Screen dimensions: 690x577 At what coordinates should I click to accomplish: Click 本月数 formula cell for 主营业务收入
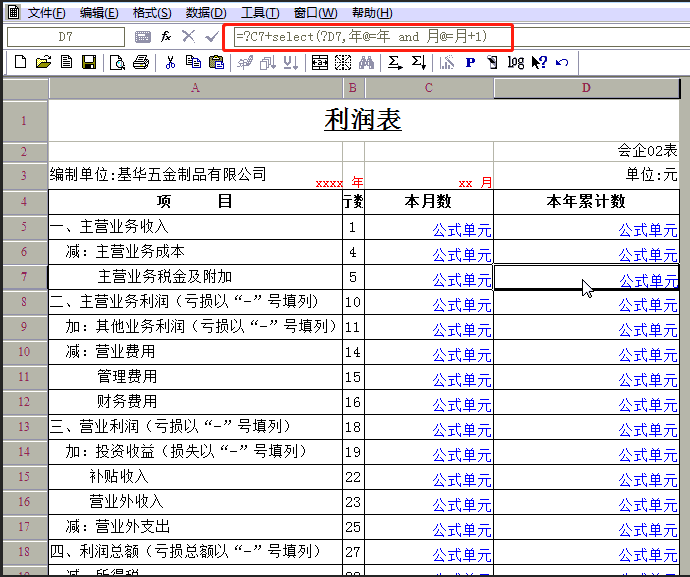[429, 228]
